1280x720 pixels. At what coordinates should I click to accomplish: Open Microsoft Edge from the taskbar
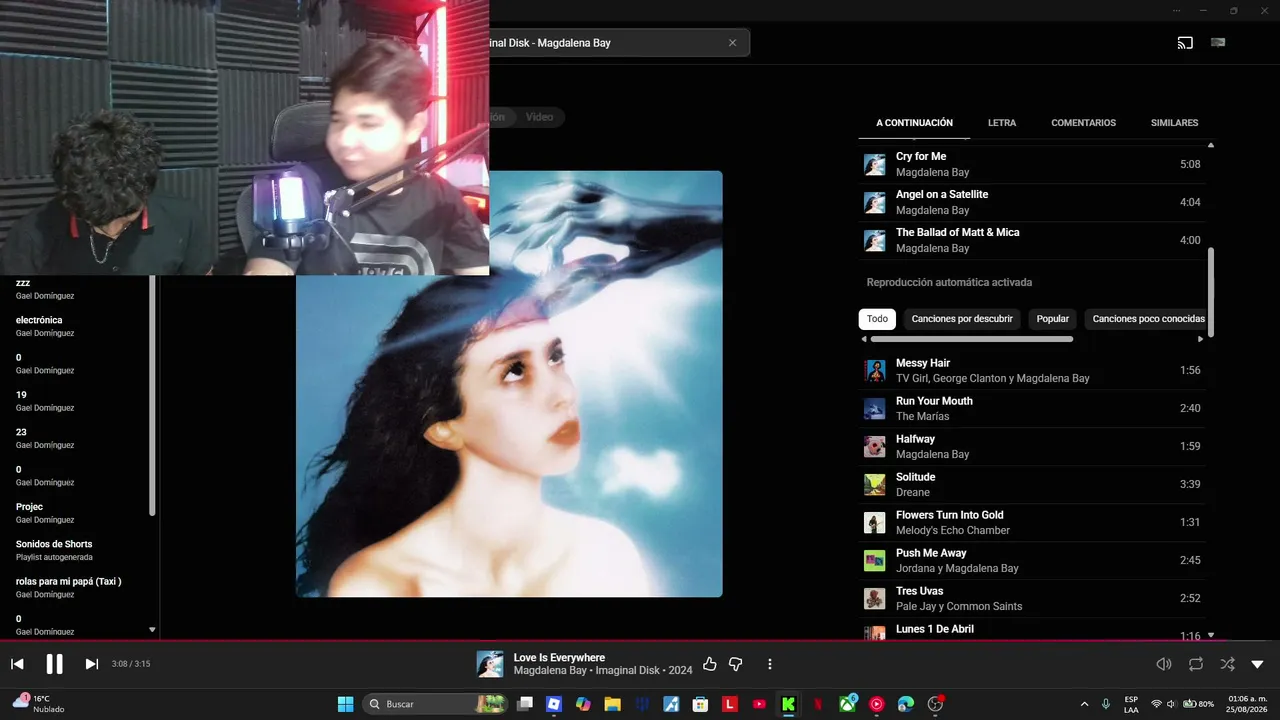pos(906,704)
